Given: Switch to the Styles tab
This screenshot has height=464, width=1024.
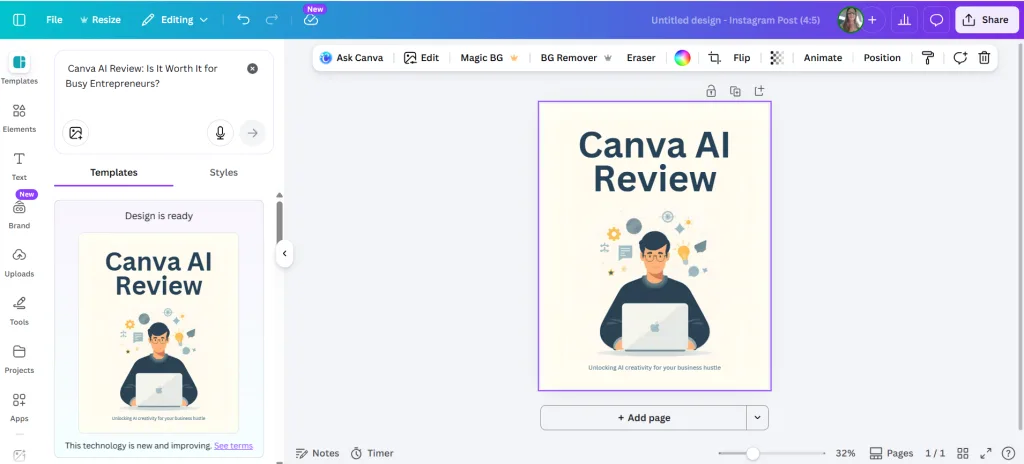Looking at the screenshot, I should click(223, 173).
